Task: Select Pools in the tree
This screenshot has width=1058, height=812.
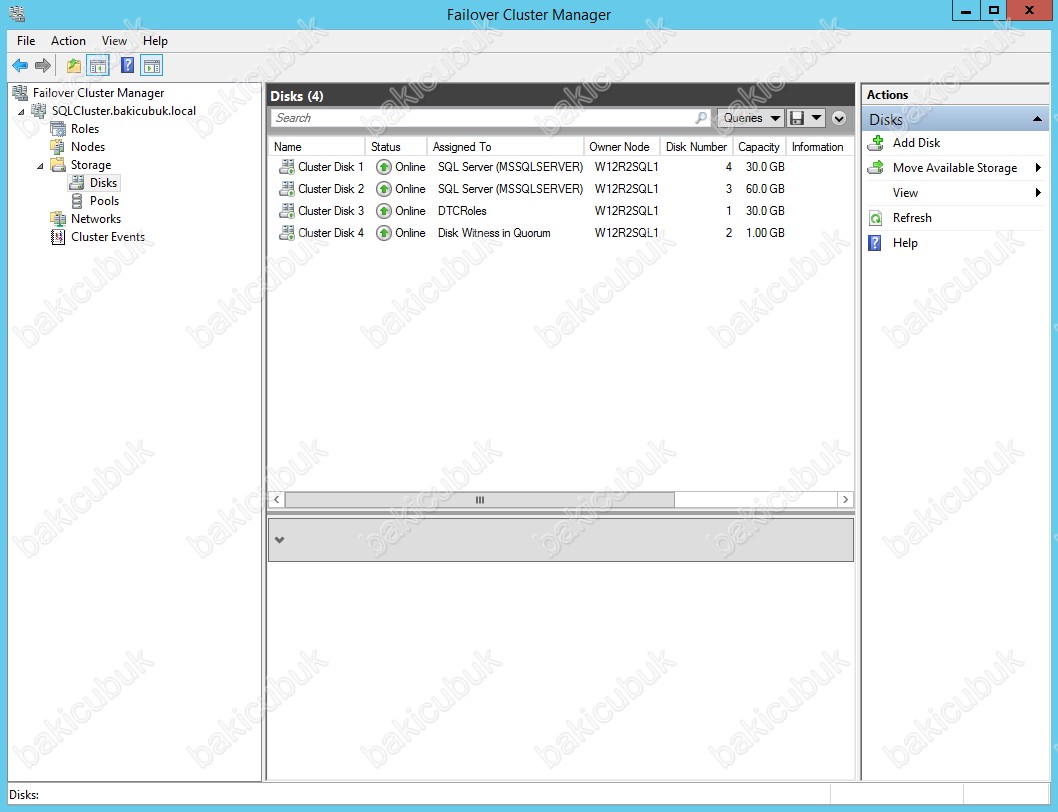Action: pyautogui.click(x=104, y=200)
